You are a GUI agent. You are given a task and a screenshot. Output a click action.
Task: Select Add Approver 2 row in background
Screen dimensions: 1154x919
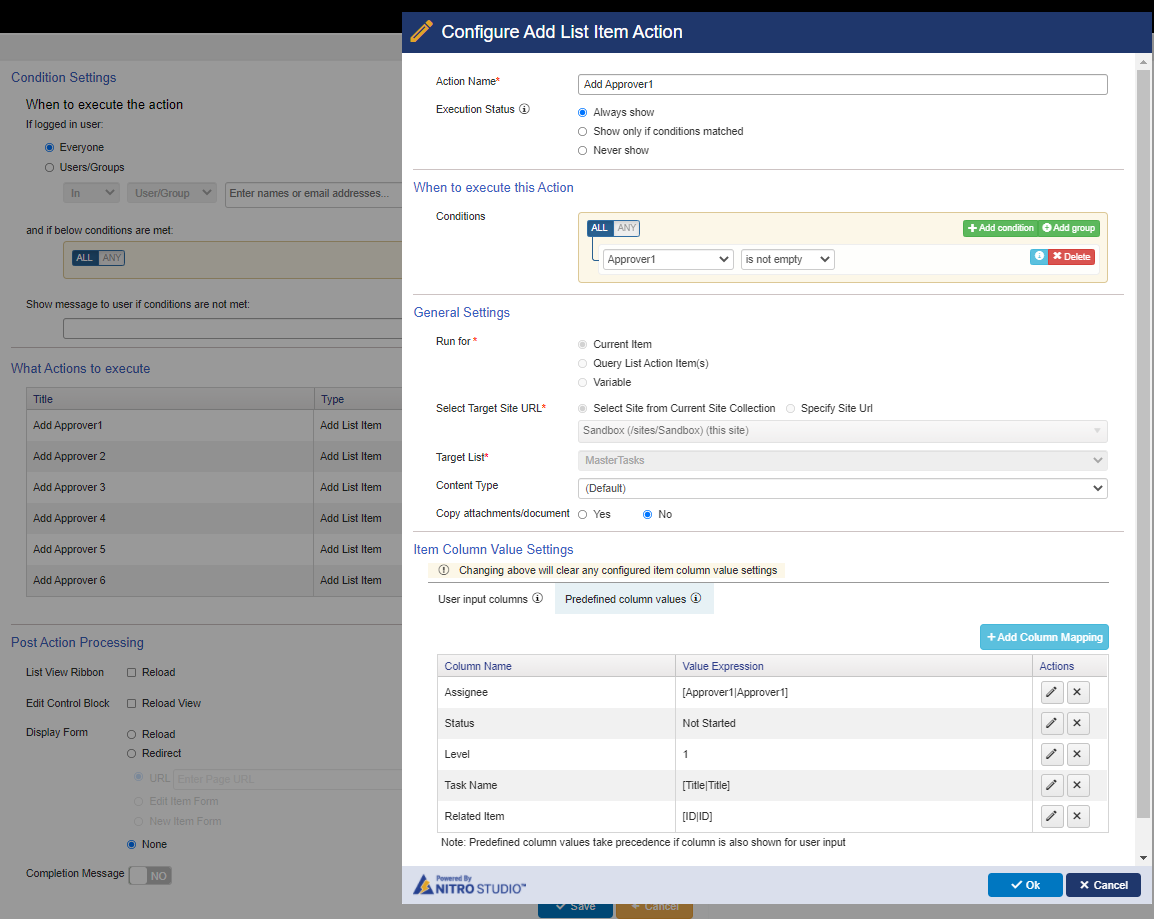[x=213, y=456]
